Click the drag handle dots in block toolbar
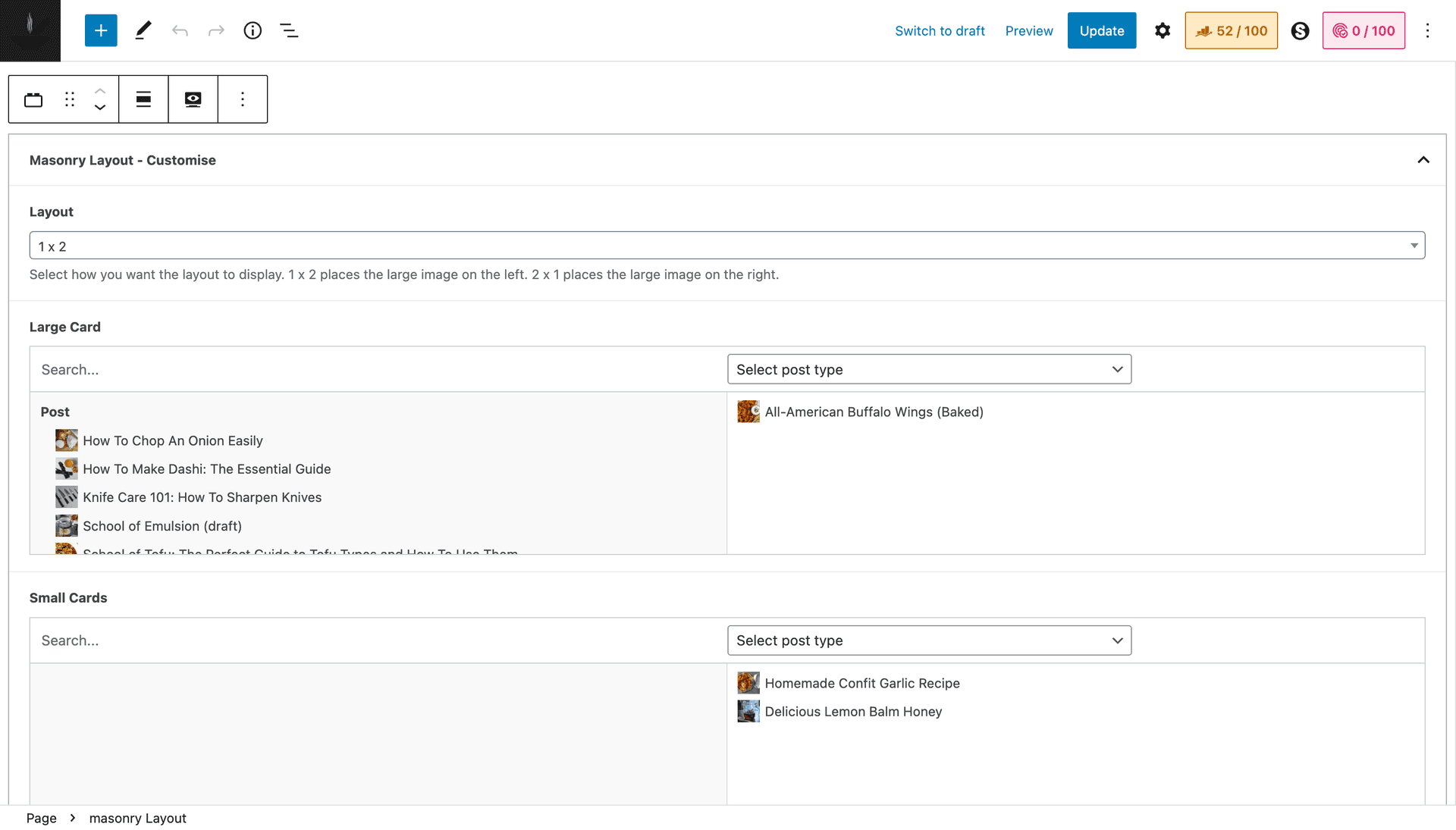The image size is (1456, 830). 70,99
